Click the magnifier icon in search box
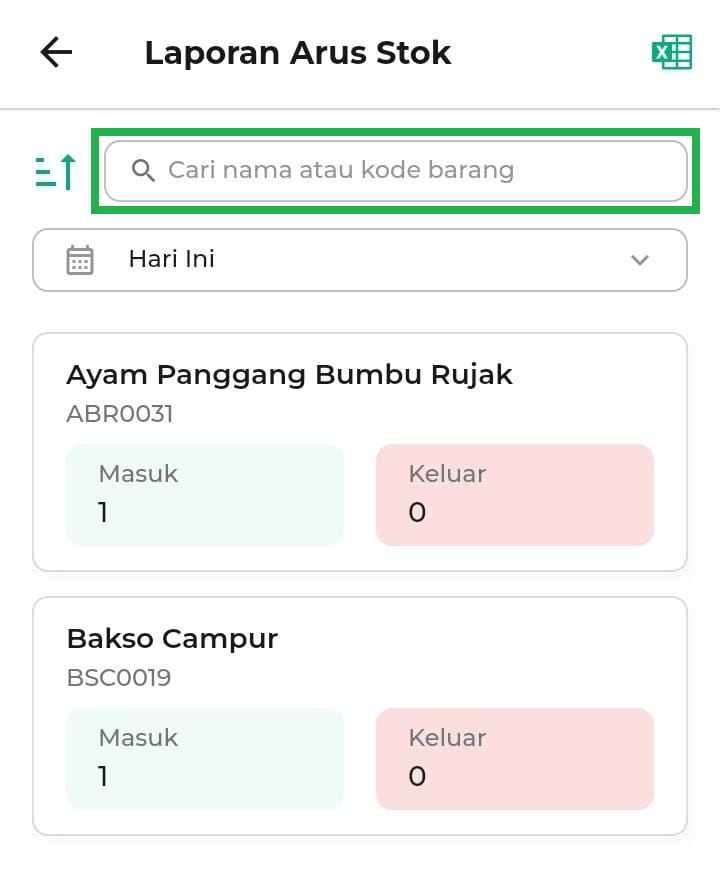 143,171
